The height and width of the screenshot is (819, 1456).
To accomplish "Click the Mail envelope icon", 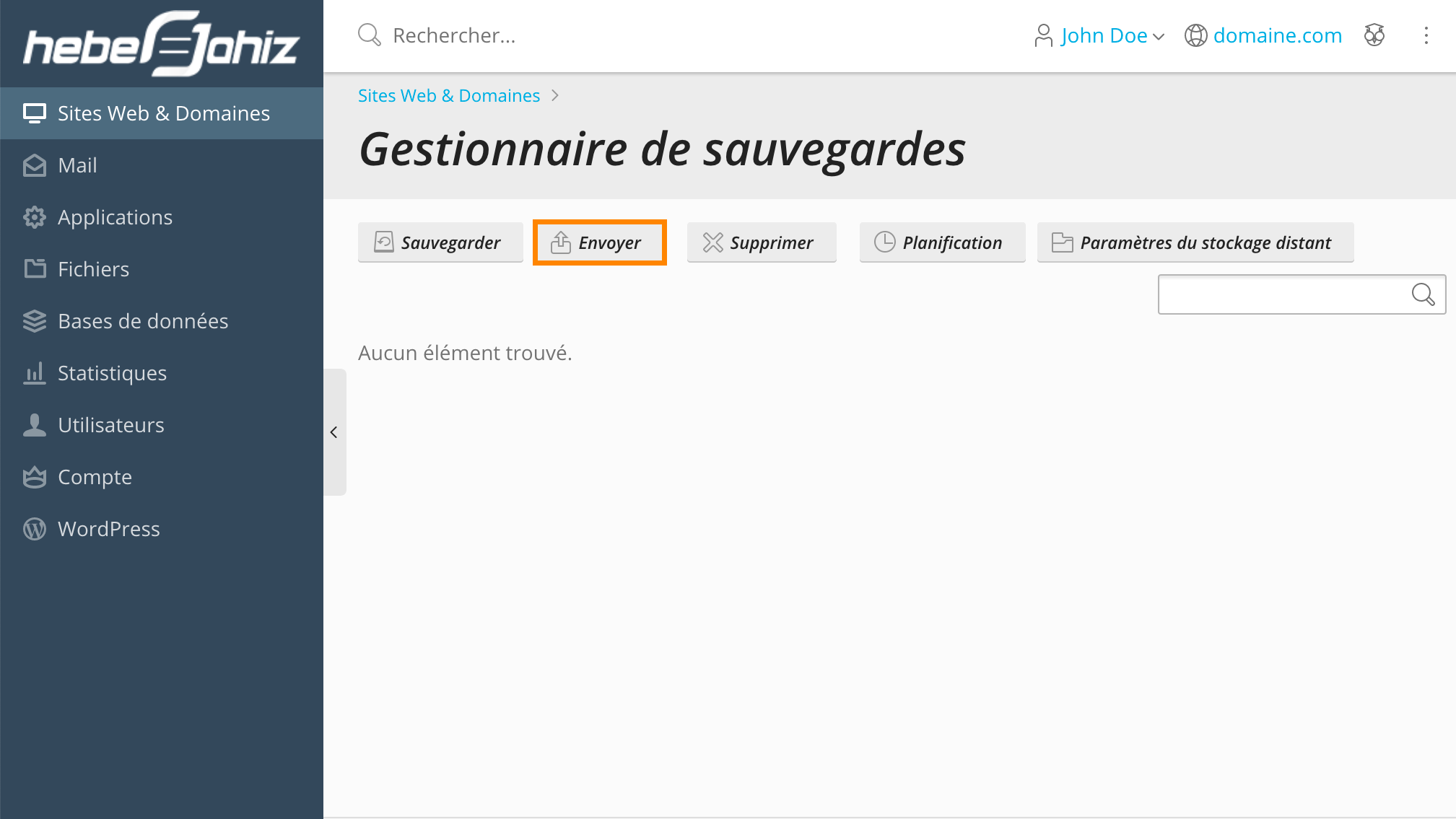I will click(35, 165).
